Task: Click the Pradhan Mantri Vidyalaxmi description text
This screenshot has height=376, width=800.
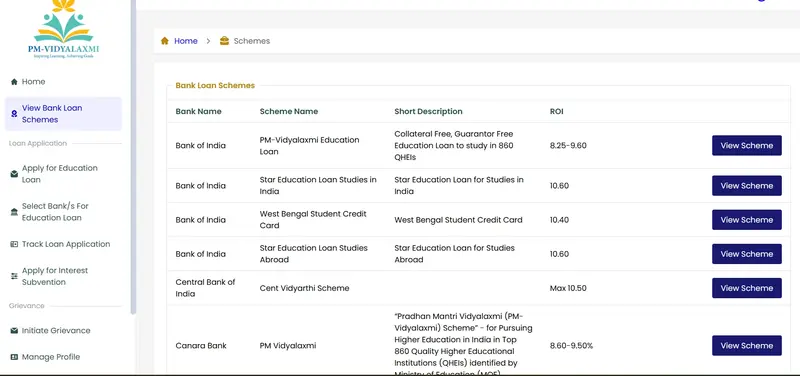Action: pos(463,343)
